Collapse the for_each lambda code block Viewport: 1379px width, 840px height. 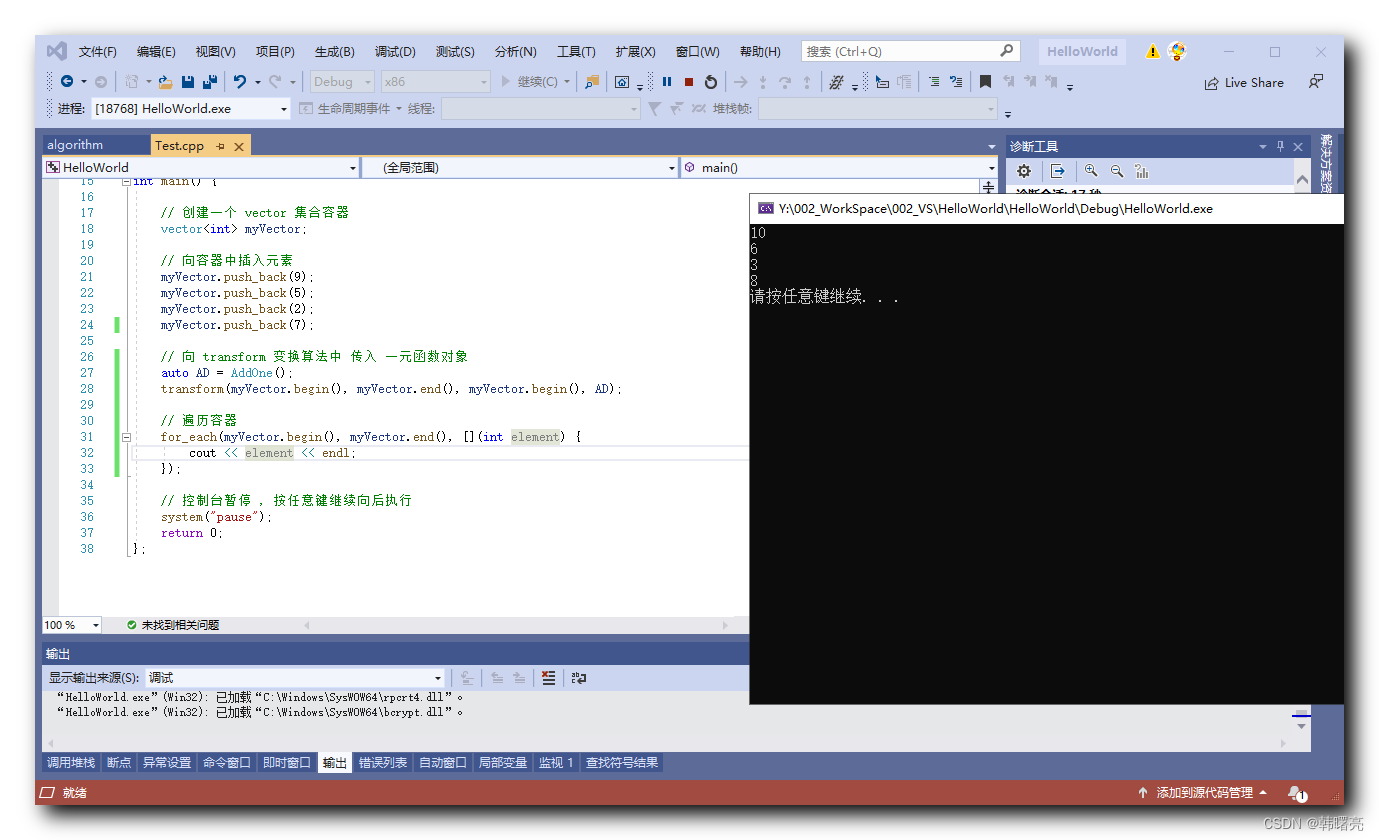coord(126,436)
